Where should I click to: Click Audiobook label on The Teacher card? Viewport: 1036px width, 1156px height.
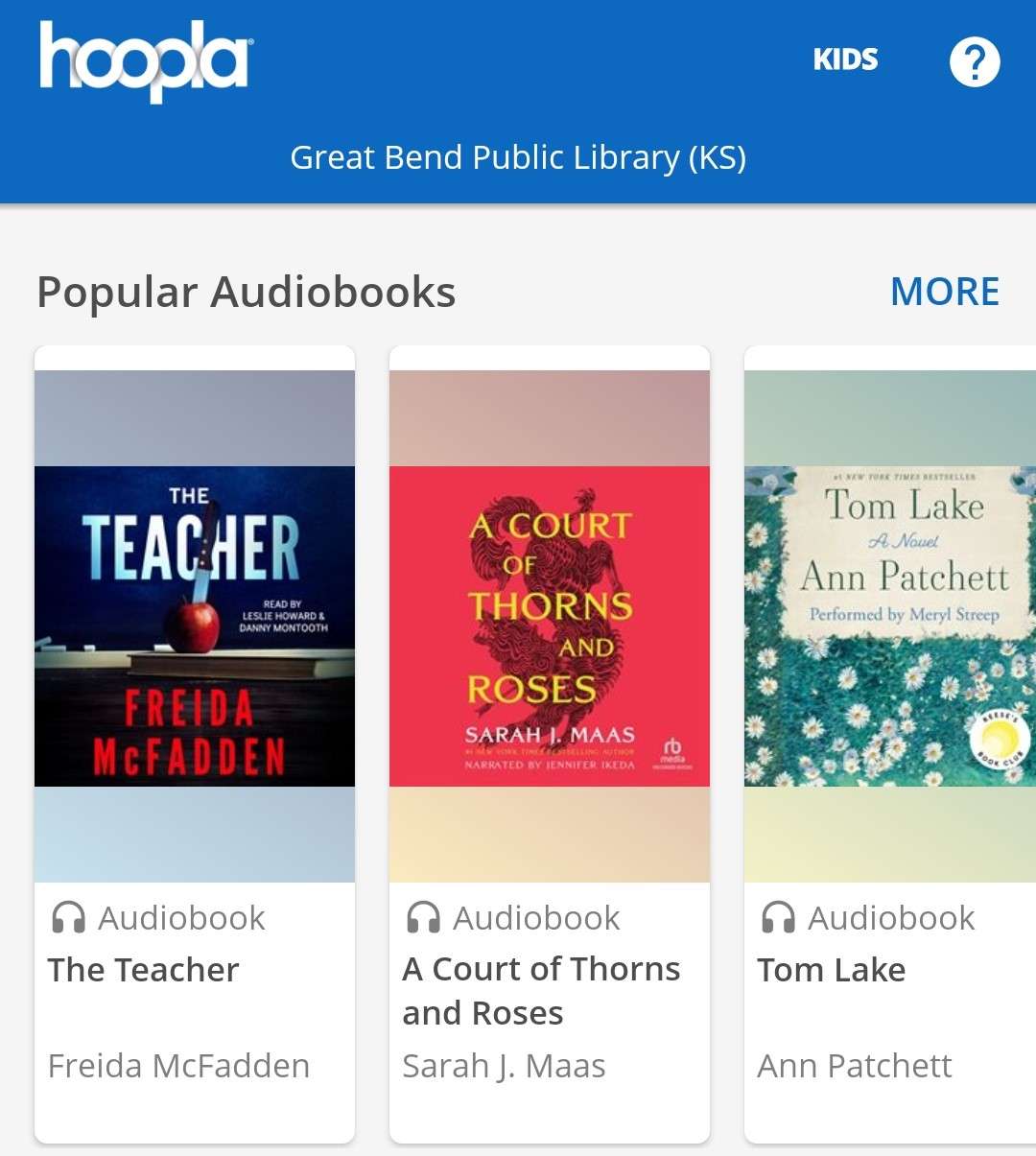point(181,918)
